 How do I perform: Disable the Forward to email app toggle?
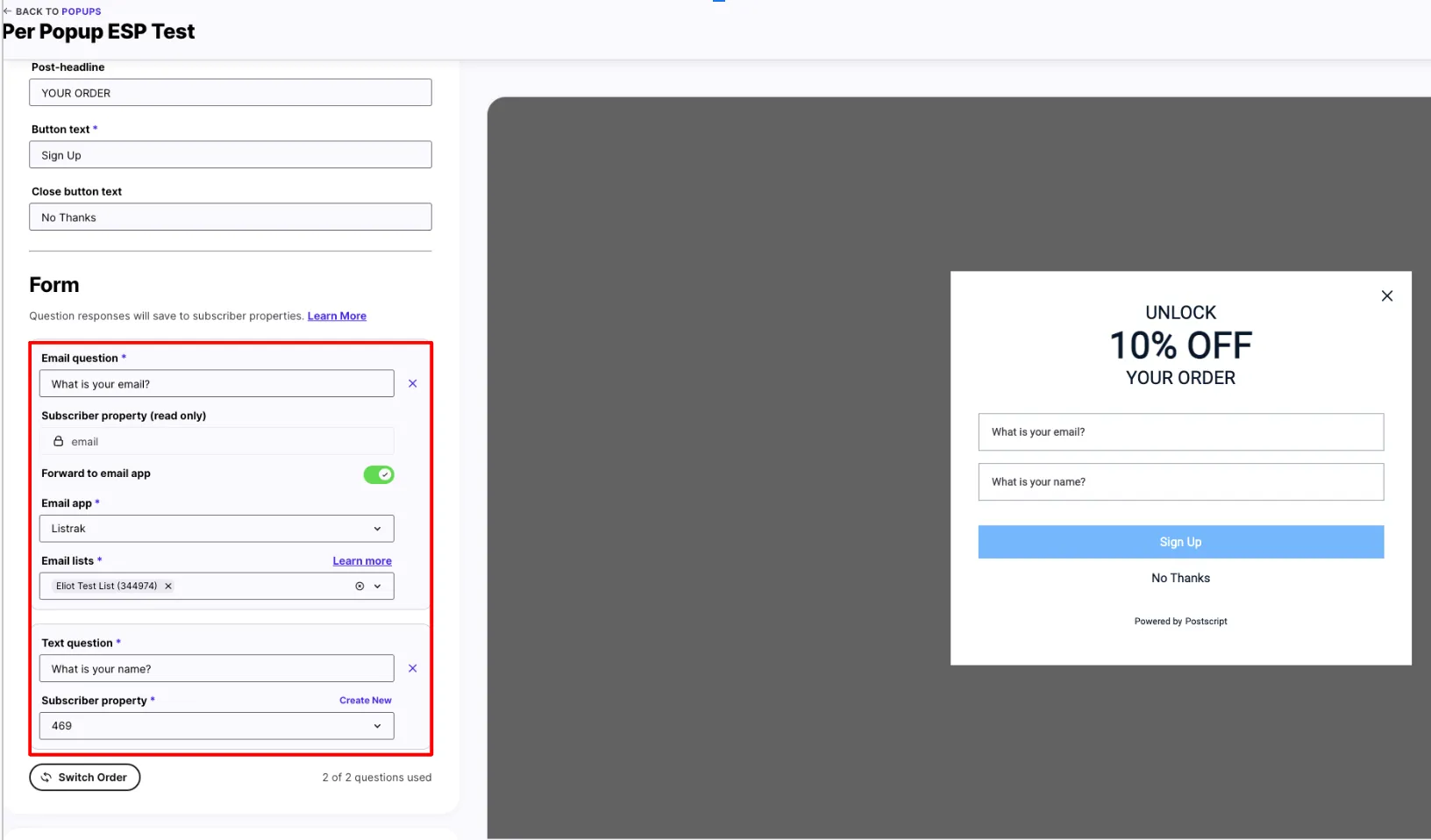(378, 474)
